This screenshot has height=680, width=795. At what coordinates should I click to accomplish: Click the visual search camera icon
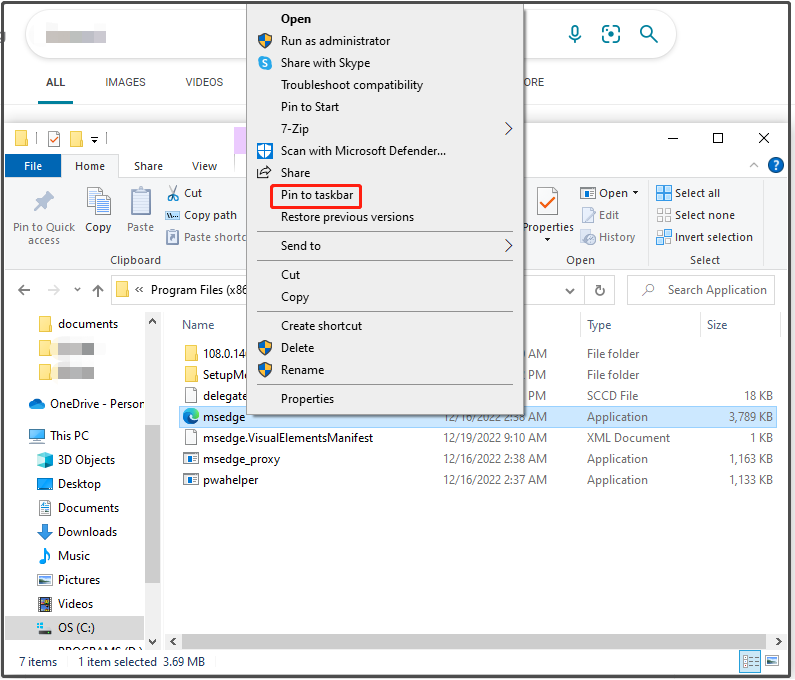611,35
